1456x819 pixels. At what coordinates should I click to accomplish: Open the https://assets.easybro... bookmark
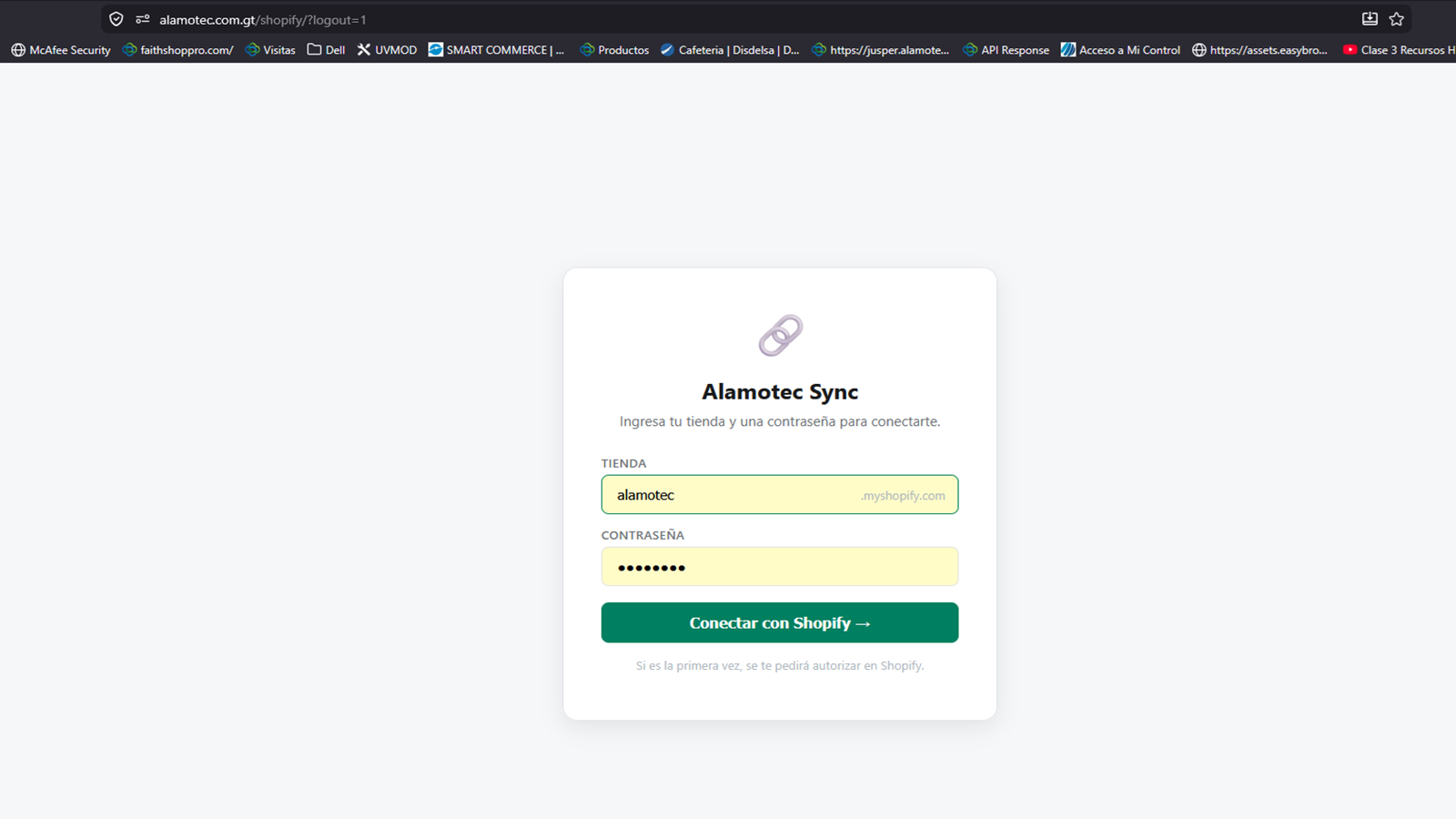[x=1260, y=50]
